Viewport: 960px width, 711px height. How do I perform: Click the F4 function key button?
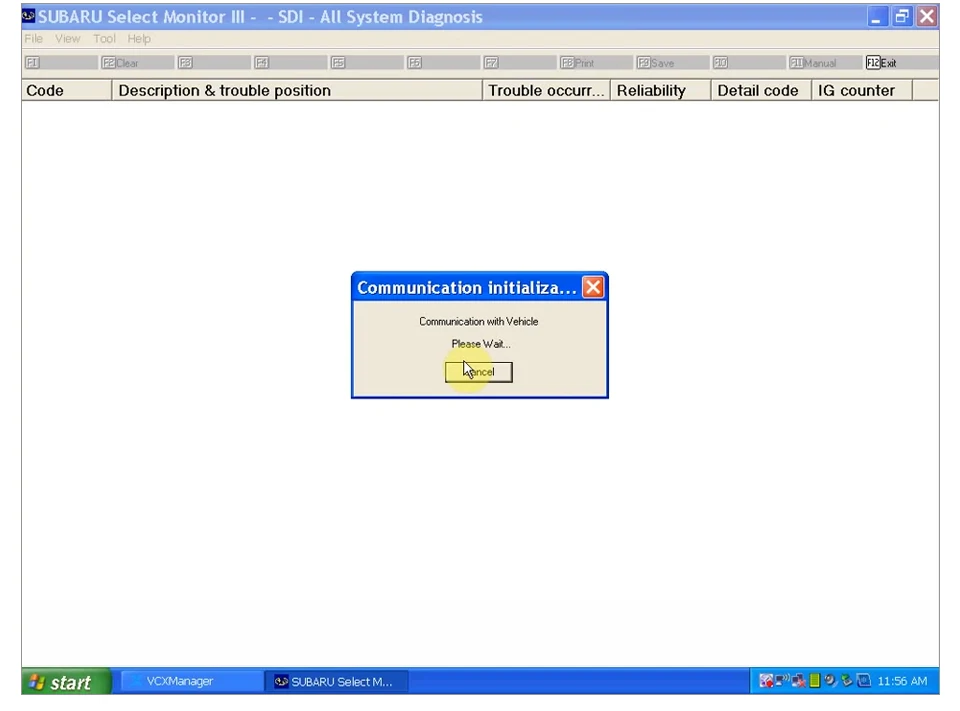click(x=290, y=62)
